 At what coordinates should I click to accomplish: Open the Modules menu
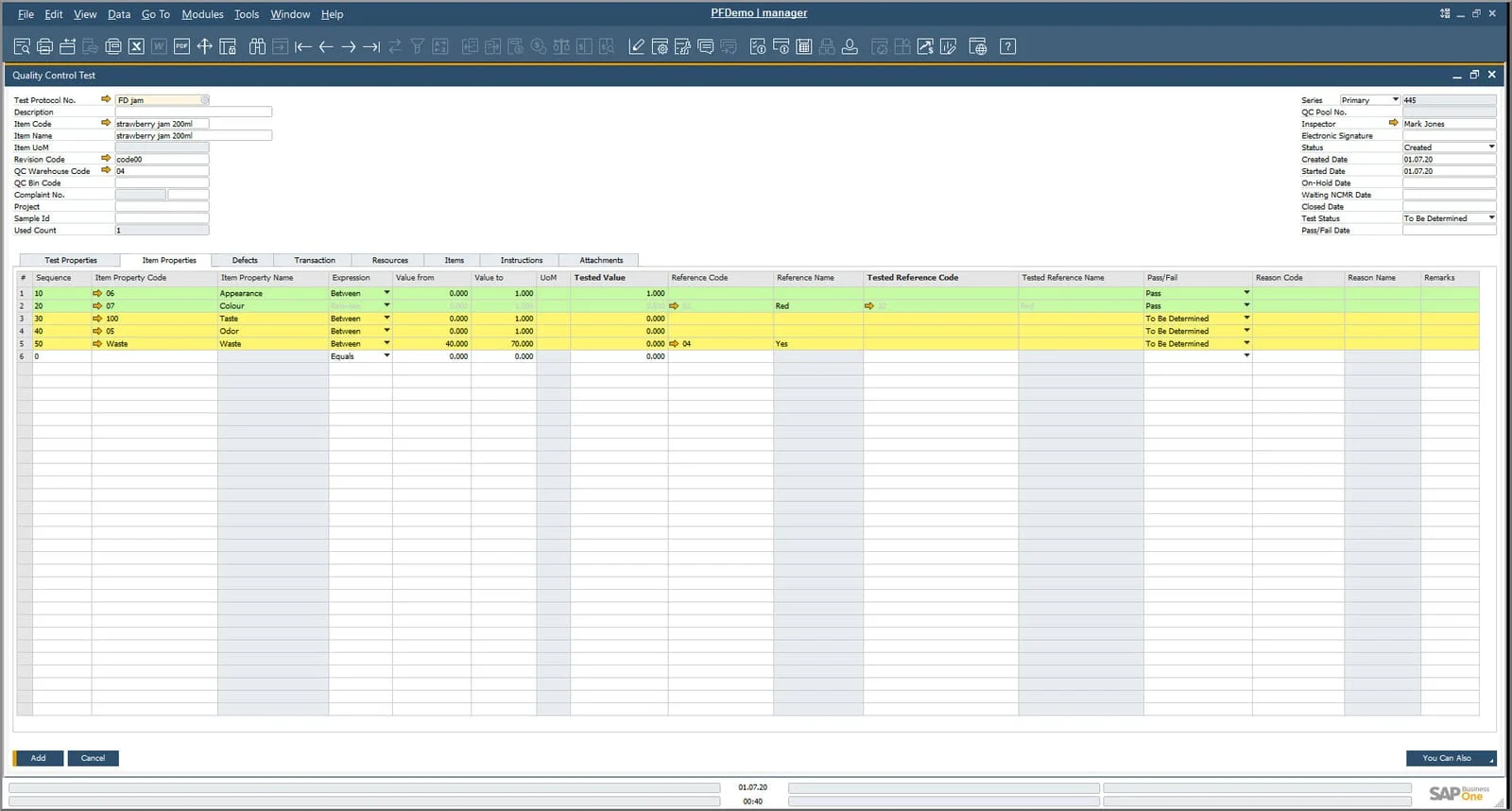coord(202,14)
